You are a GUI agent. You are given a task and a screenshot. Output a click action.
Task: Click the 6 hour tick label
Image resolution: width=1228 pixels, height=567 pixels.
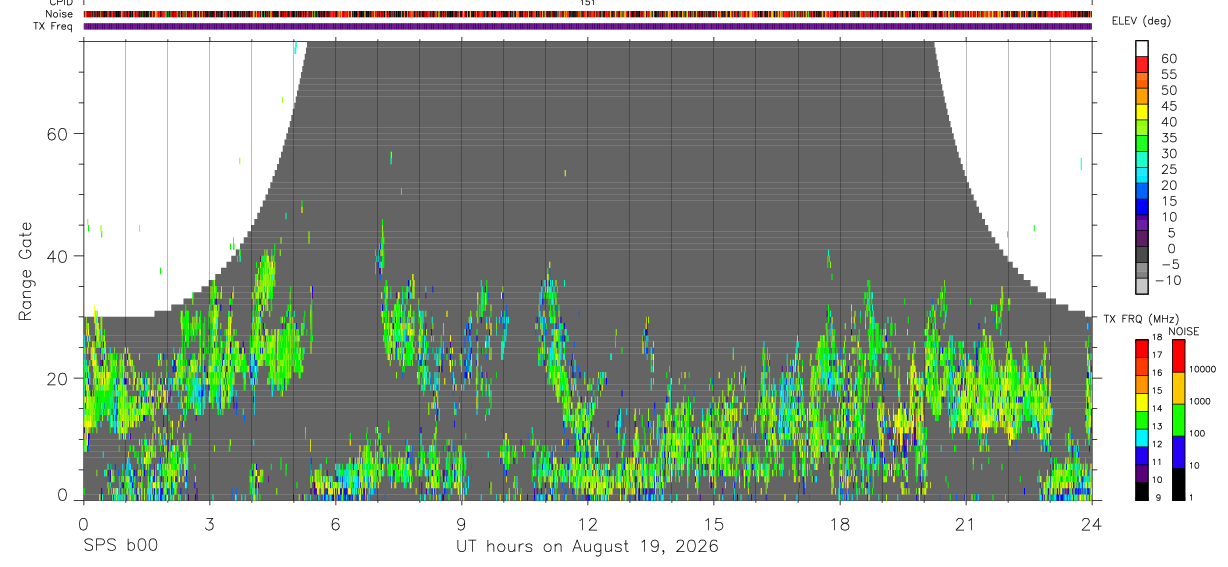[335, 525]
